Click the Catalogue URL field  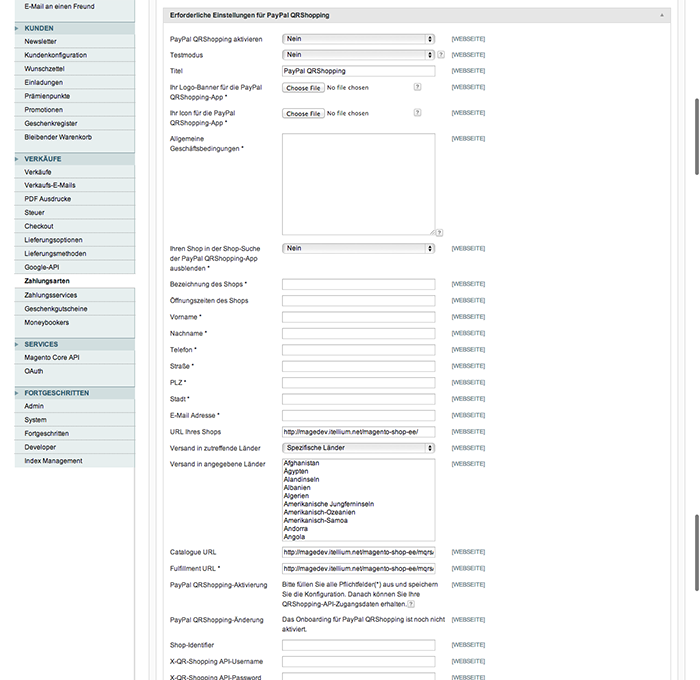pyautogui.click(x=358, y=552)
